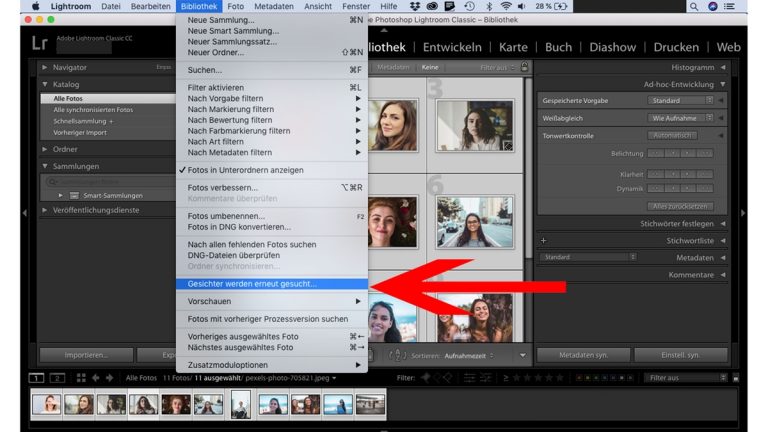Open the Dropbox menu bar icon
This screenshot has width=768, height=432.
click(415, 6)
